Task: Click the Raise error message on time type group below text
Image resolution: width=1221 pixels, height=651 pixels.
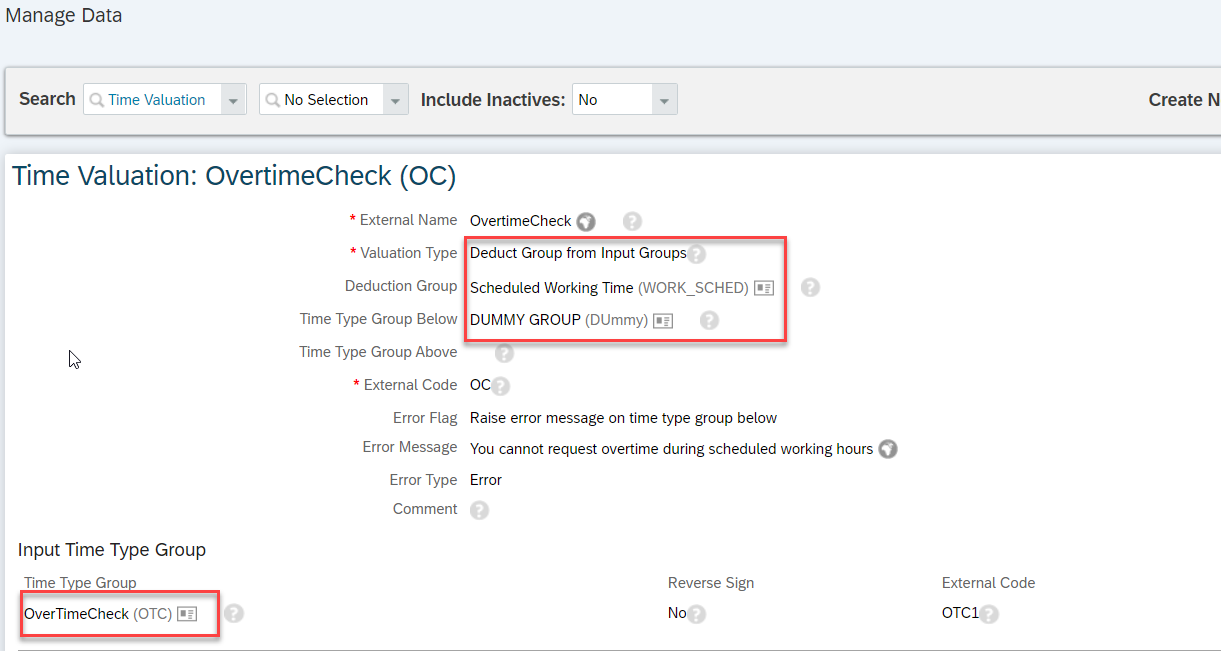Action: click(623, 418)
